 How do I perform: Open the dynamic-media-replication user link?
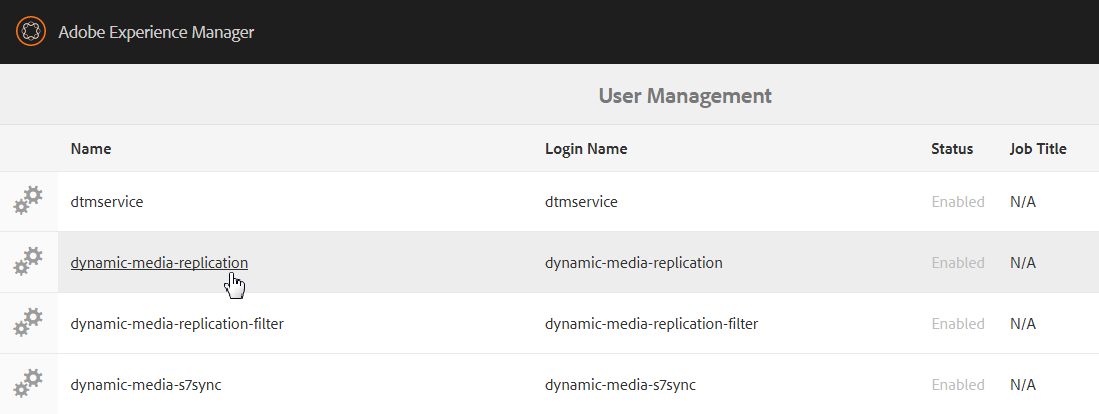pos(159,263)
